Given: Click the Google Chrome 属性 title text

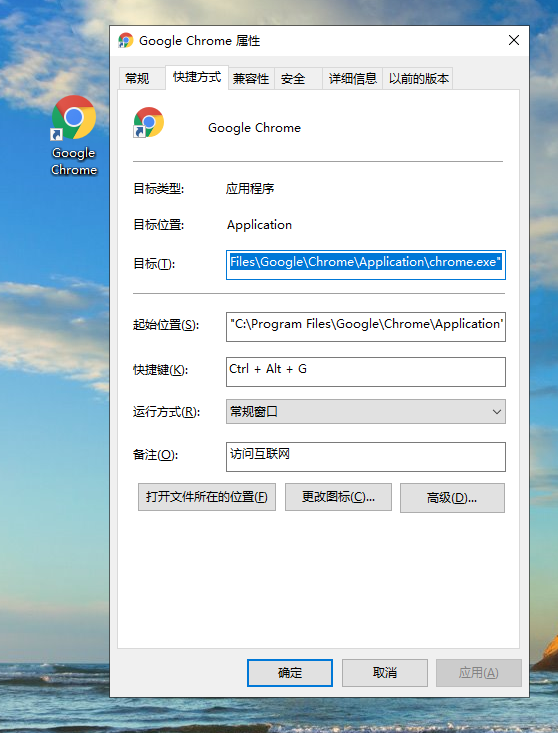Looking at the screenshot, I should (x=200, y=41).
